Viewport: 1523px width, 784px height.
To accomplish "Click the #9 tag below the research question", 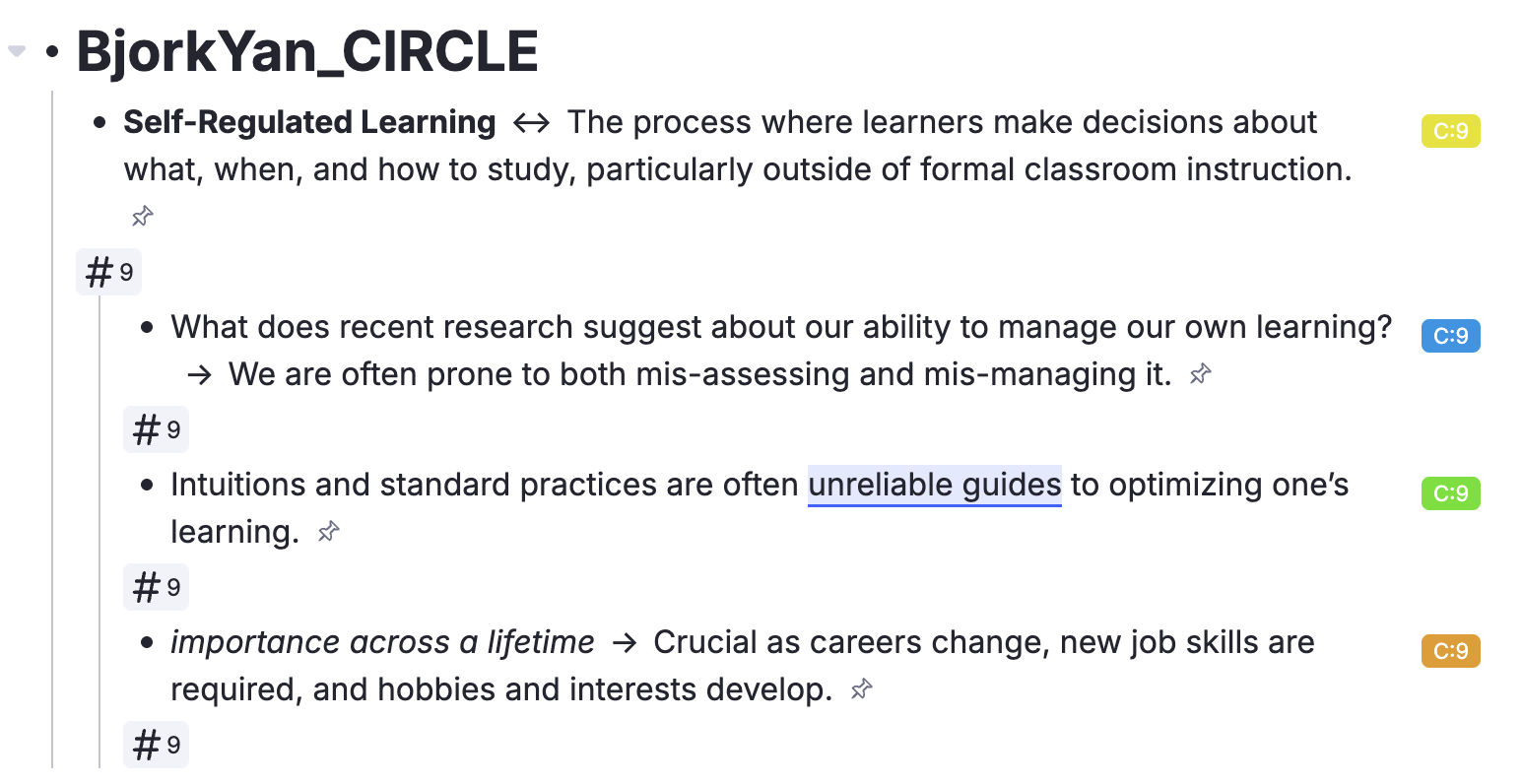I will click(x=156, y=429).
